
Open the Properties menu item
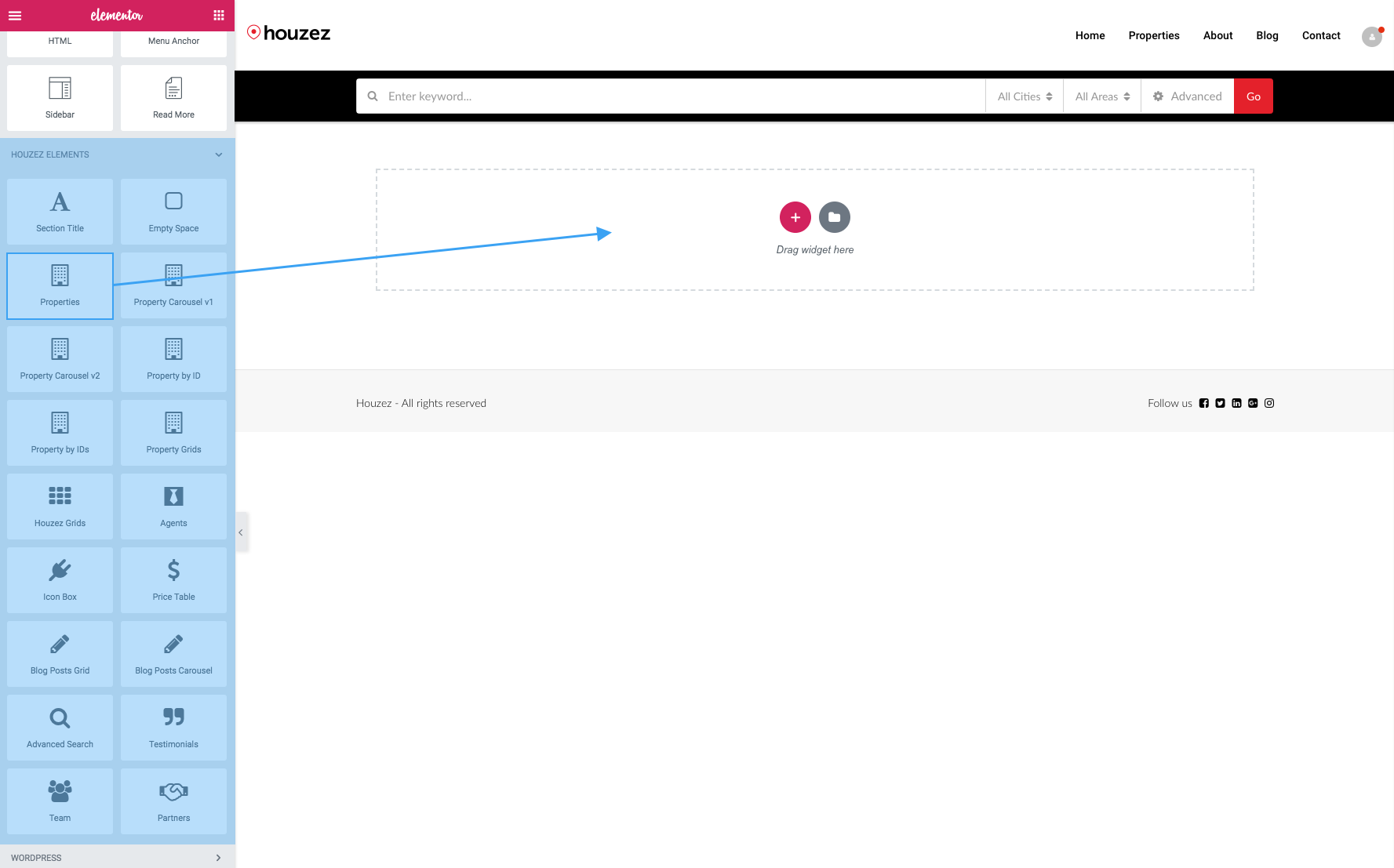tap(1154, 35)
